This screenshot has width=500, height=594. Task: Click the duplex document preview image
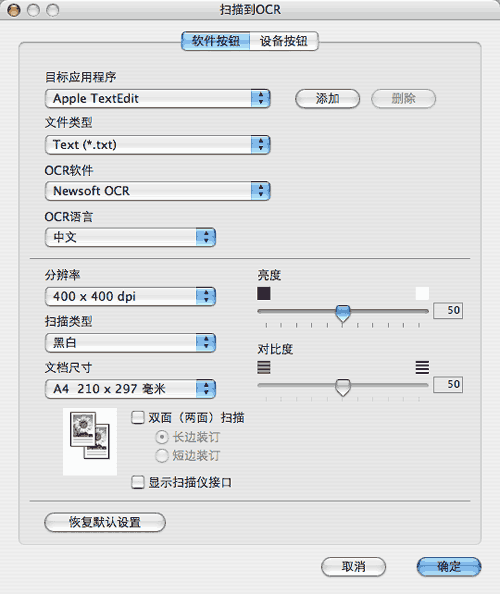pyautogui.click(x=90, y=441)
